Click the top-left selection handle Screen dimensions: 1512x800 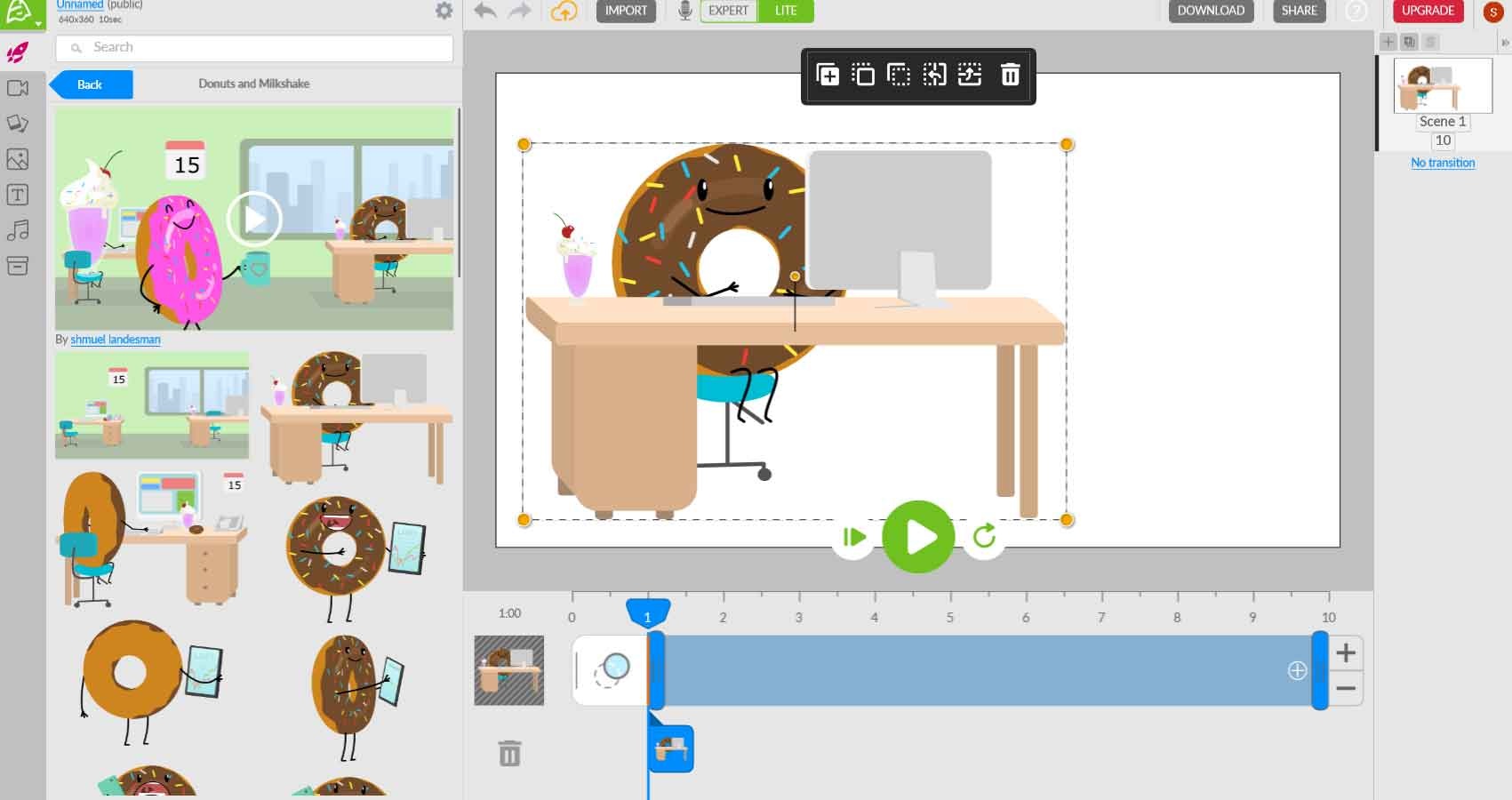pyautogui.click(x=524, y=144)
